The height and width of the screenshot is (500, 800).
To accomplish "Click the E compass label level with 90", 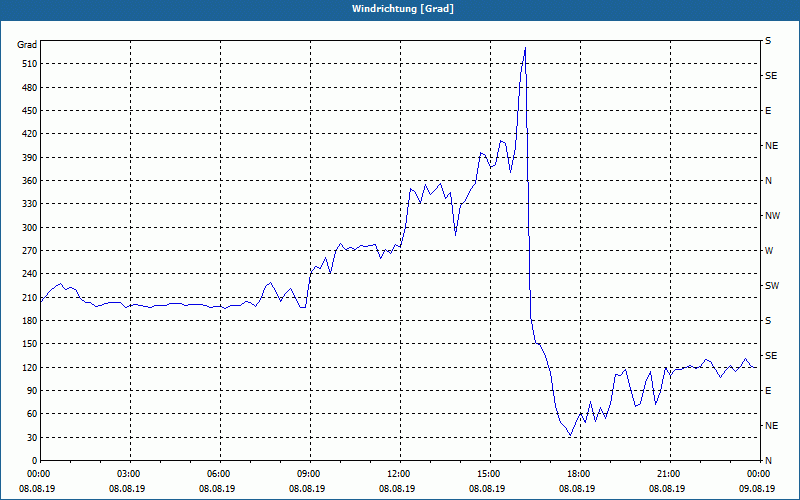I will pos(768,390).
